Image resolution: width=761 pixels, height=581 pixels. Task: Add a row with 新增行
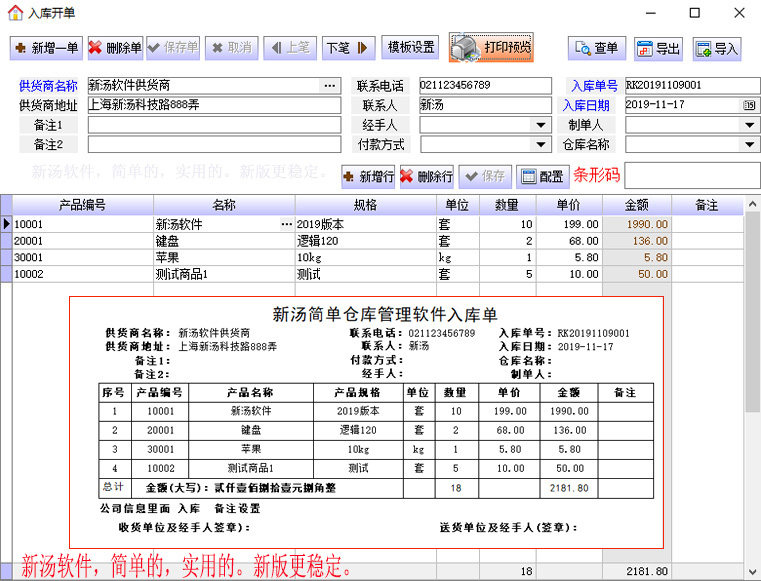(368, 176)
